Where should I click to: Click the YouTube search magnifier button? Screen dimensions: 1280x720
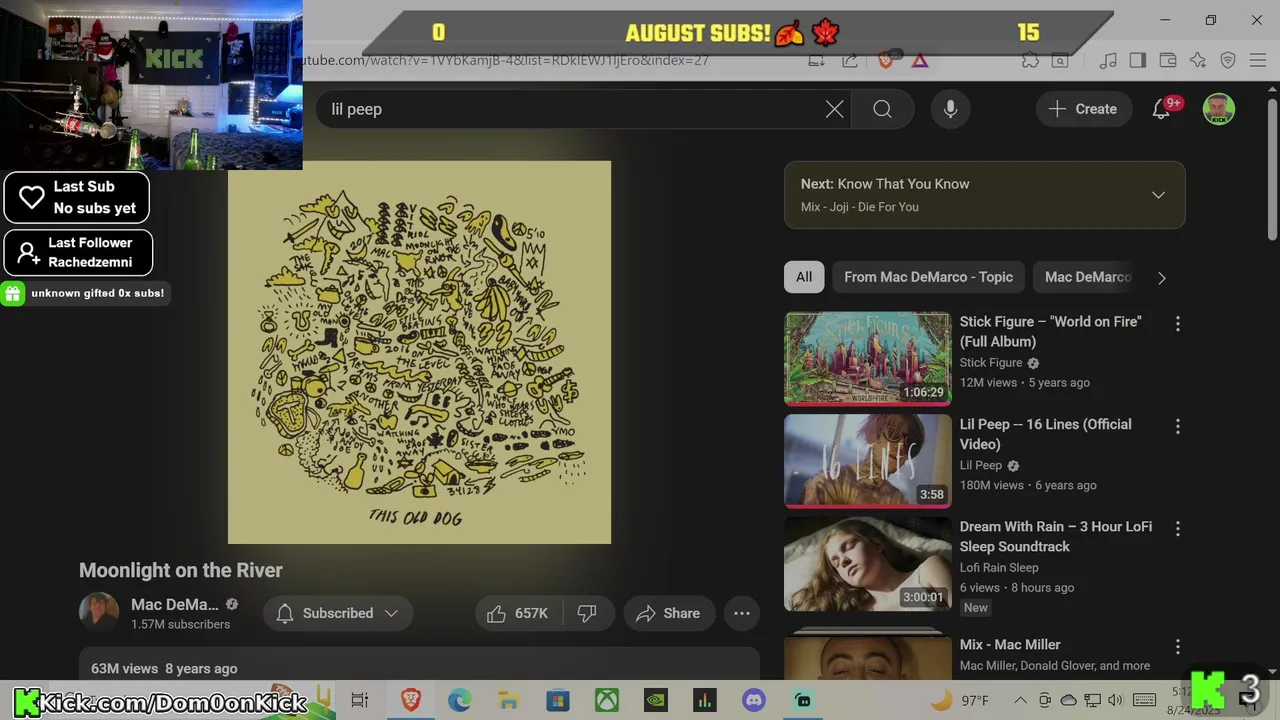click(882, 109)
